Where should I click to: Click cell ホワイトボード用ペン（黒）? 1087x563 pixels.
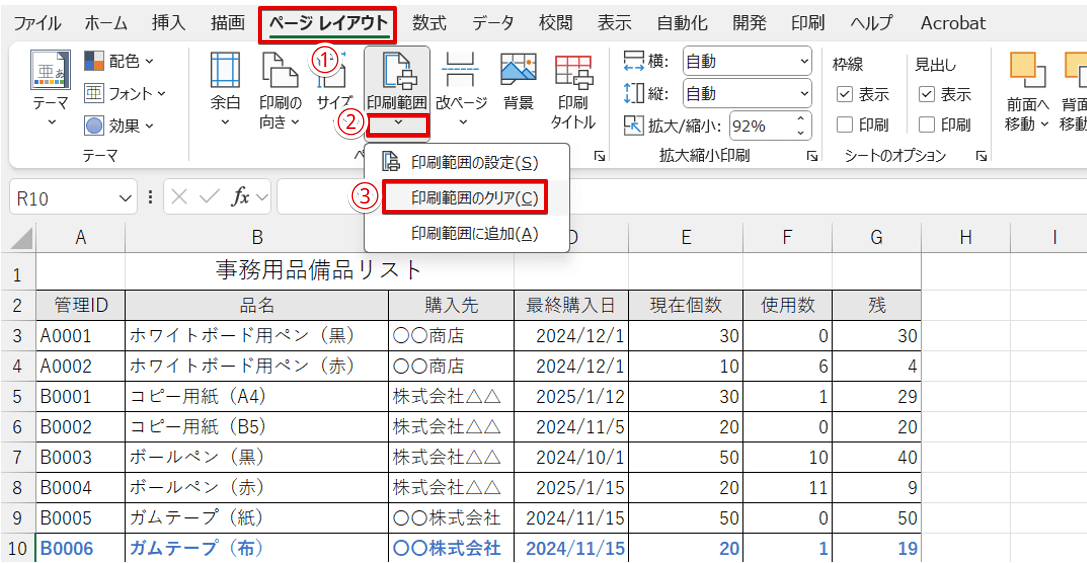257,336
